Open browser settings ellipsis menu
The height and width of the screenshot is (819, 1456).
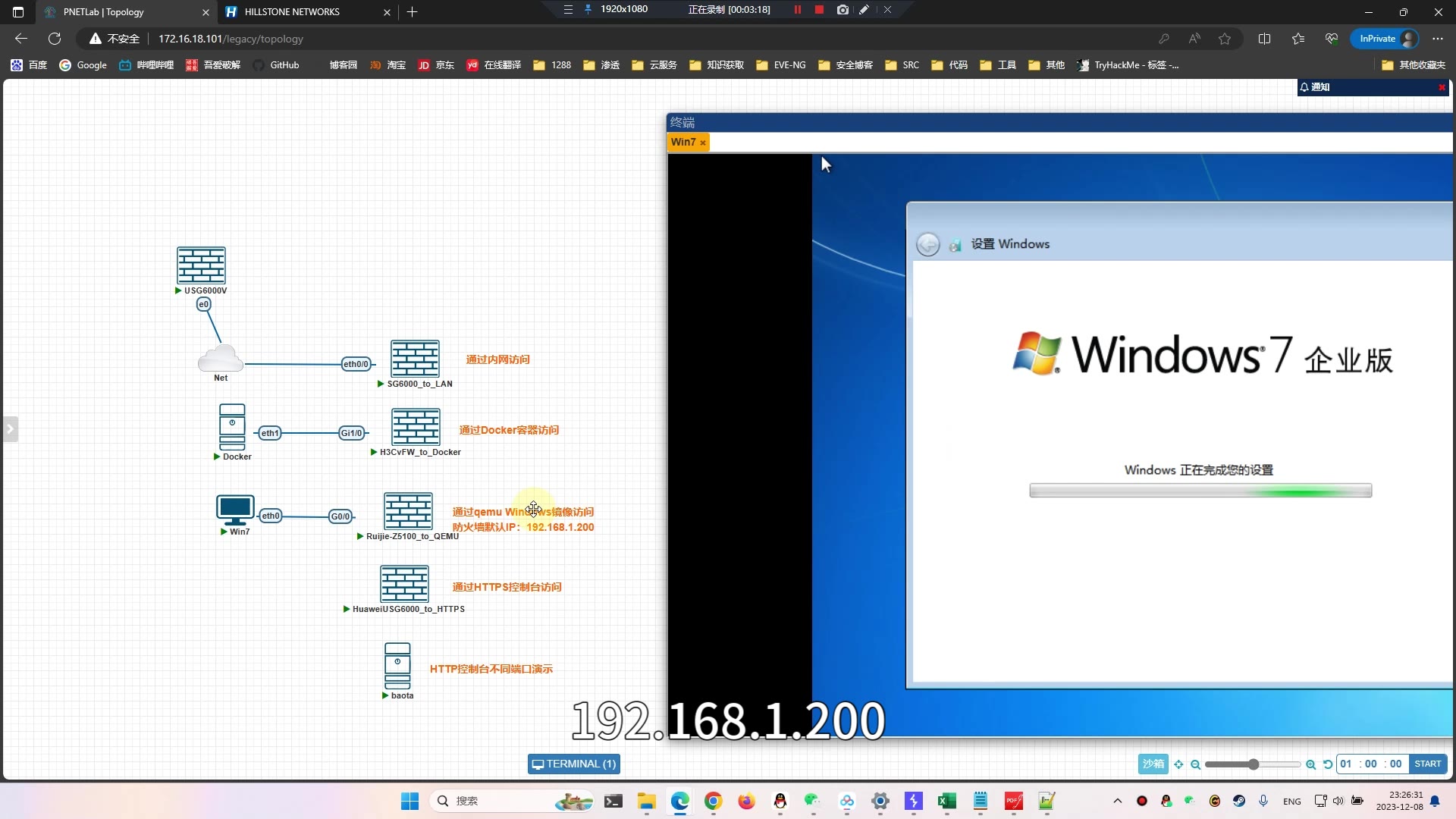[1438, 39]
